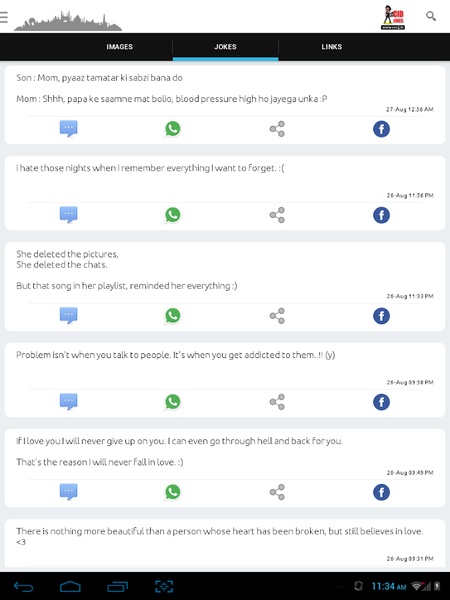Open the recent apps button

coord(117,586)
